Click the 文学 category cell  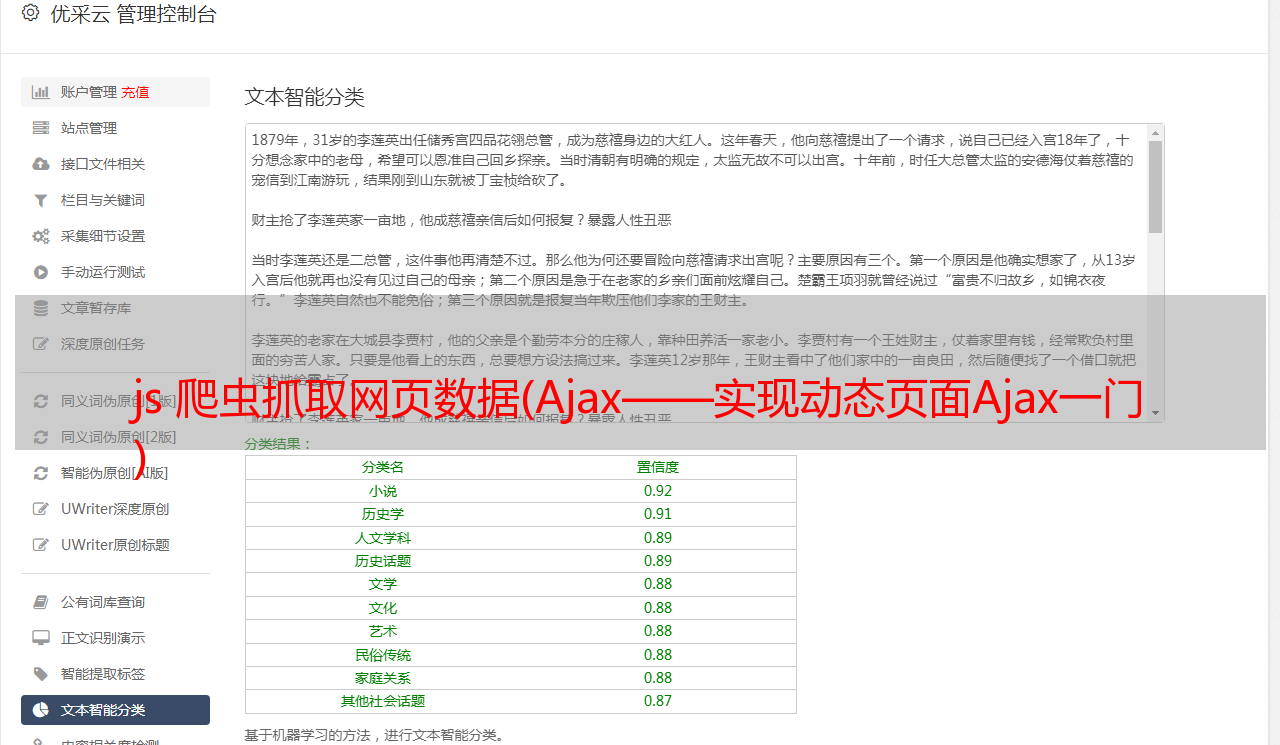point(383,584)
